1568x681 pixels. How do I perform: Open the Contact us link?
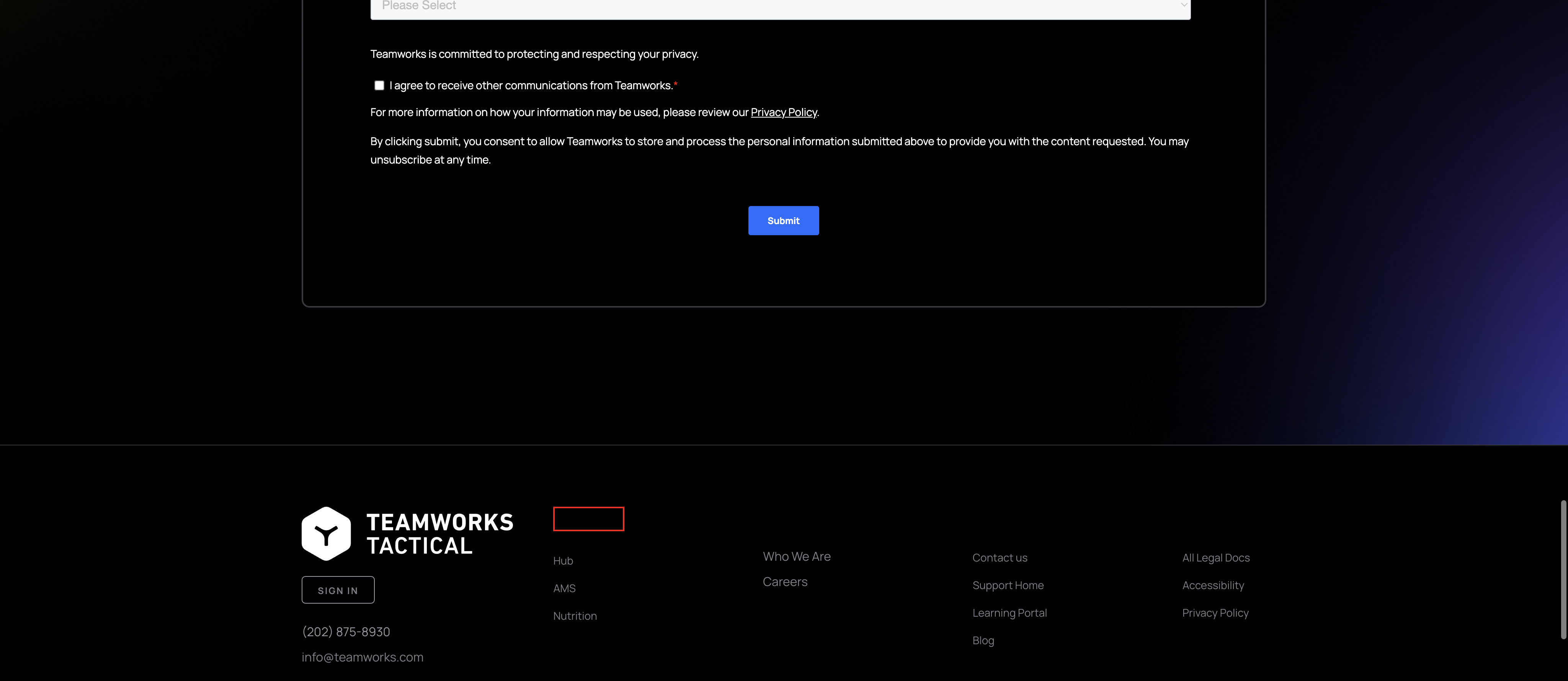point(1000,557)
